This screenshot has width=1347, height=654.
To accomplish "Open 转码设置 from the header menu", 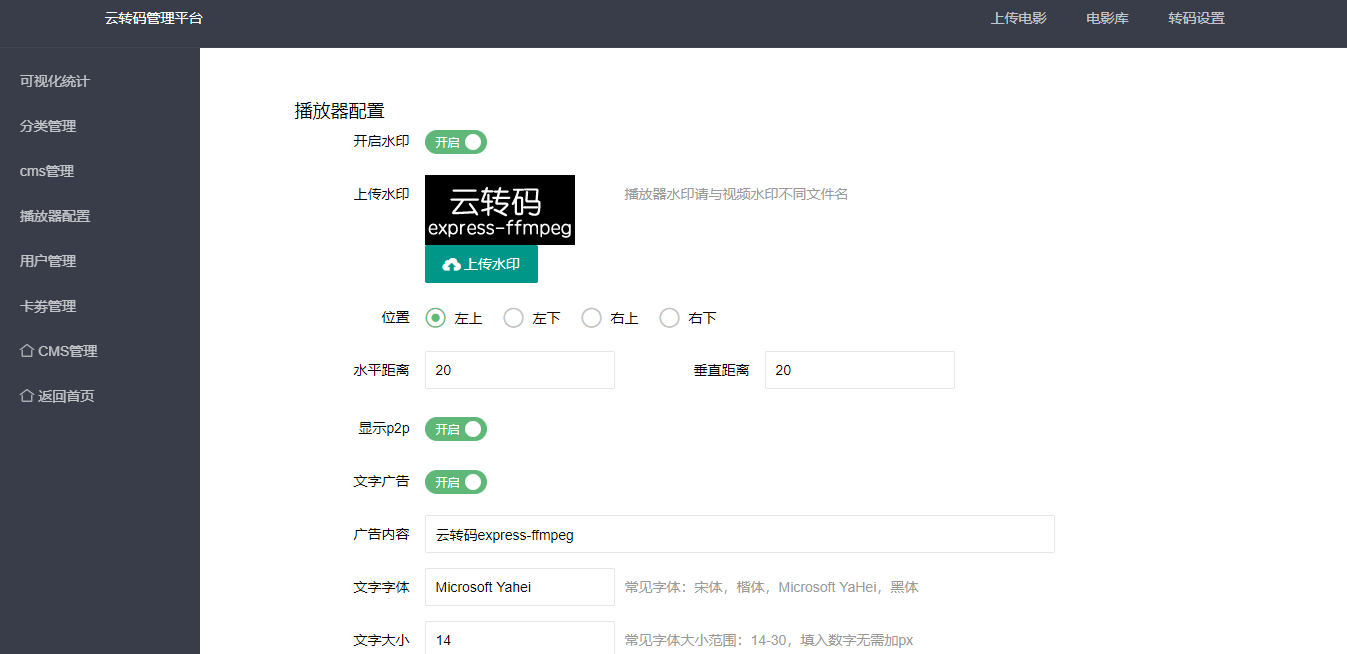I will point(1196,18).
